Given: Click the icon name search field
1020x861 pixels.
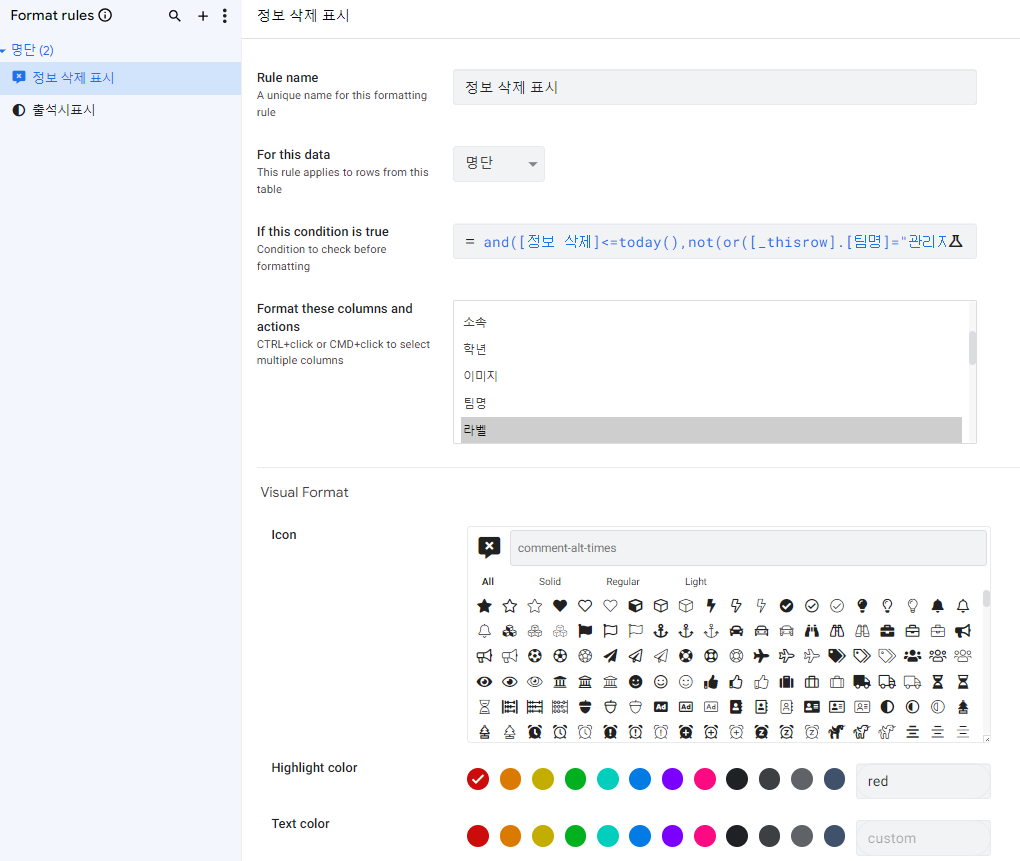Looking at the screenshot, I should pyautogui.click(x=748, y=548).
